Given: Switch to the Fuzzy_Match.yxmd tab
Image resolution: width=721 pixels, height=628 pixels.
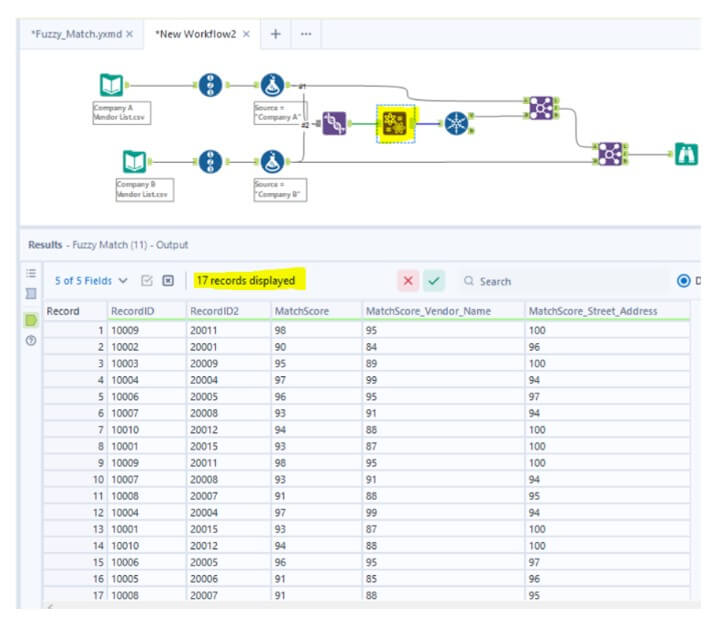Looking at the screenshot, I should pyautogui.click(x=76, y=34).
